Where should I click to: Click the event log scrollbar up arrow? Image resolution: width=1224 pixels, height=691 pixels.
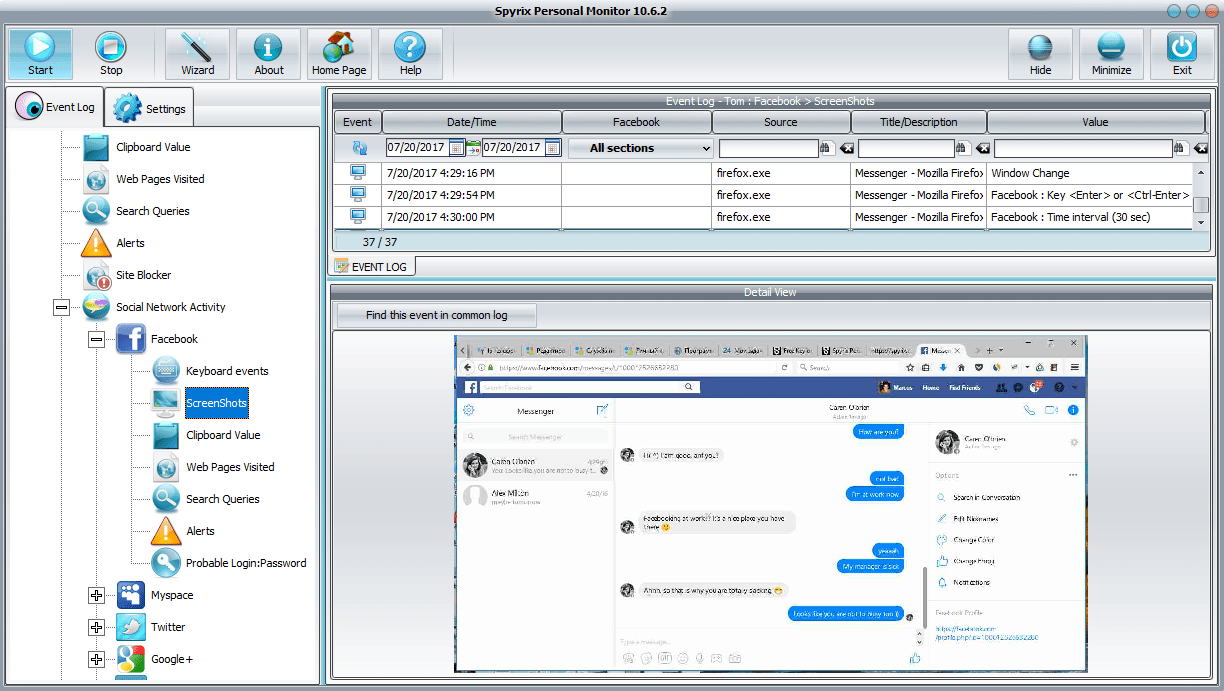(x=1201, y=170)
